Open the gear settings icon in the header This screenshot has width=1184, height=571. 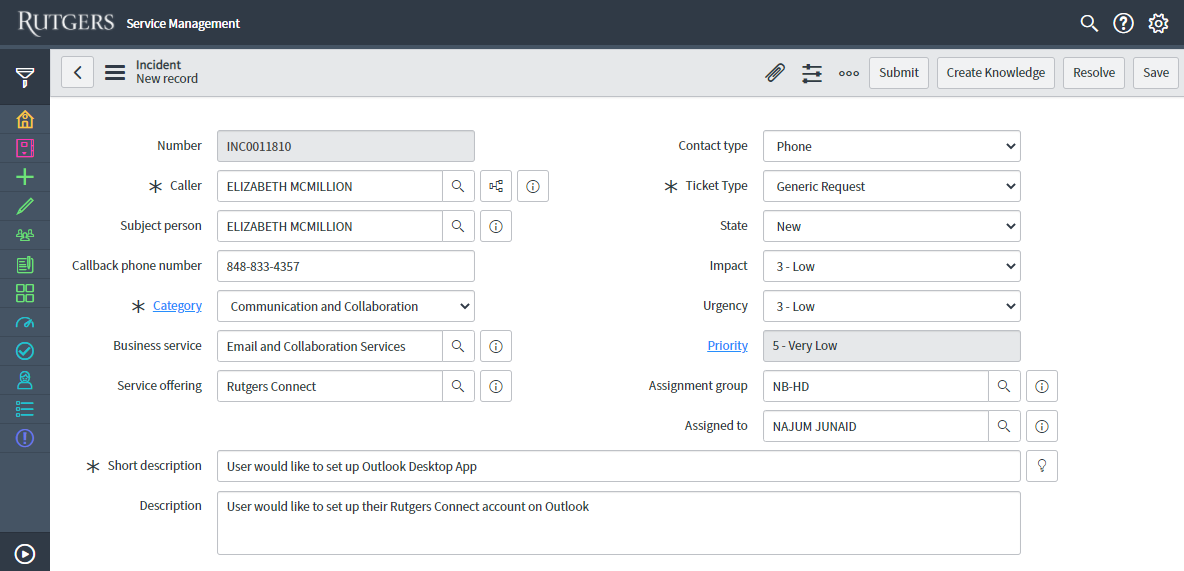click(1158, 23)
